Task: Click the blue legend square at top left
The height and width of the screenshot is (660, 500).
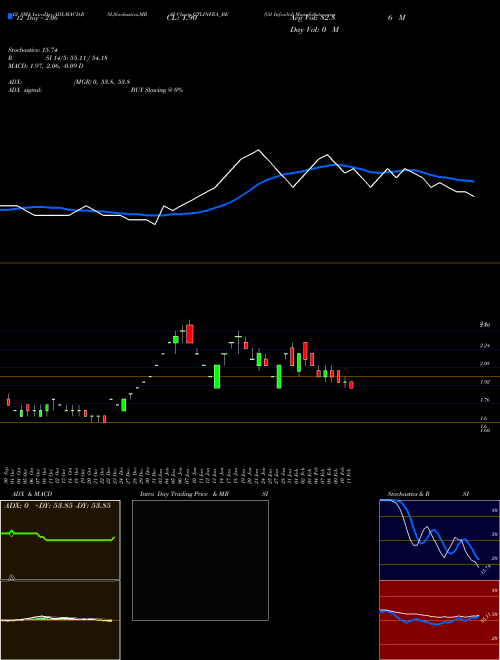Action: pyautogui.click(x=10, y=16)
